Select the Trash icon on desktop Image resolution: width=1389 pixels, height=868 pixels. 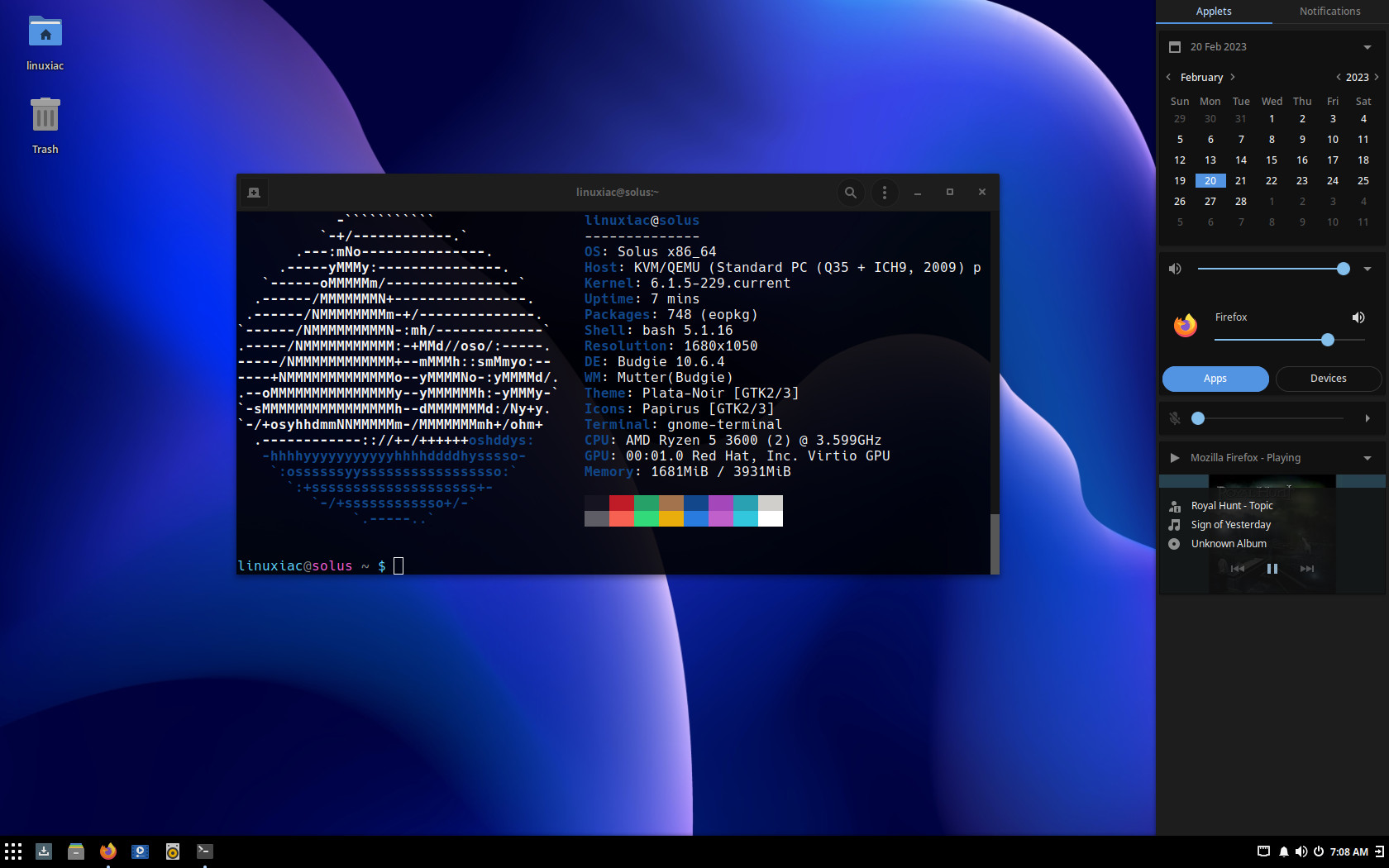point(45,126)
